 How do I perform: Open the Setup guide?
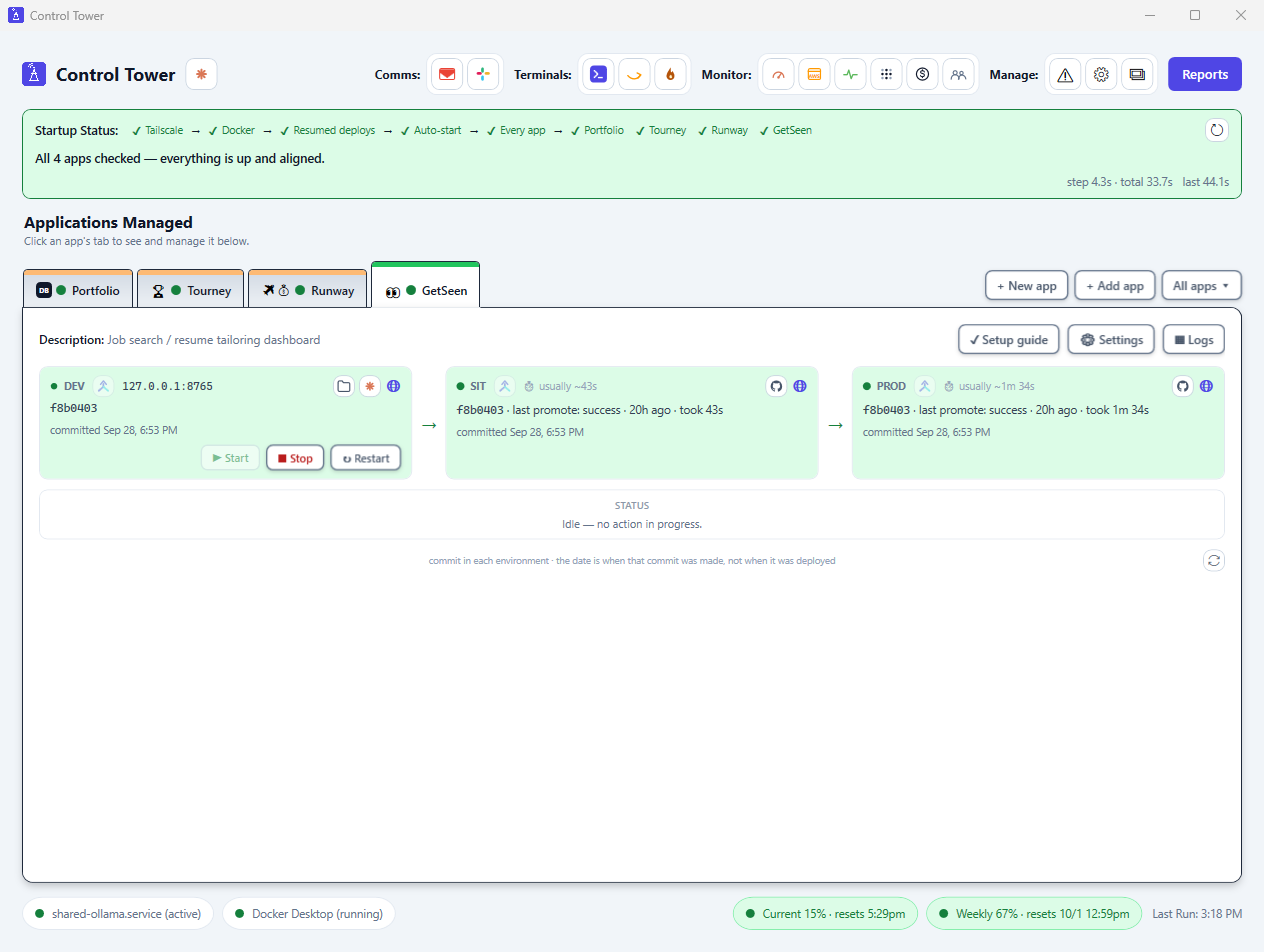click(1009, 339)
